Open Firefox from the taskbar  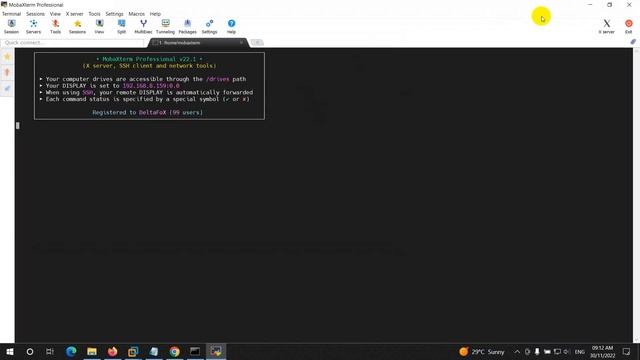pos(113,351)
